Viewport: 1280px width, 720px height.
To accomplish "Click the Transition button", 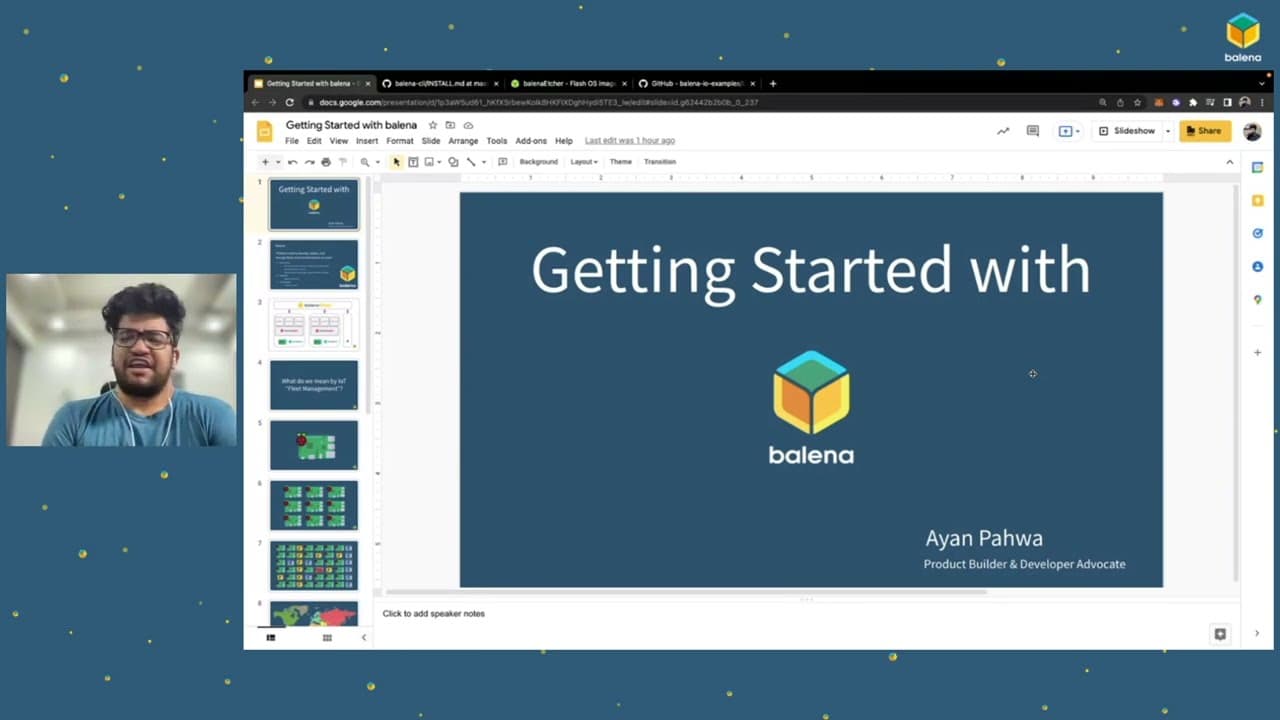I will pos(660,162).
